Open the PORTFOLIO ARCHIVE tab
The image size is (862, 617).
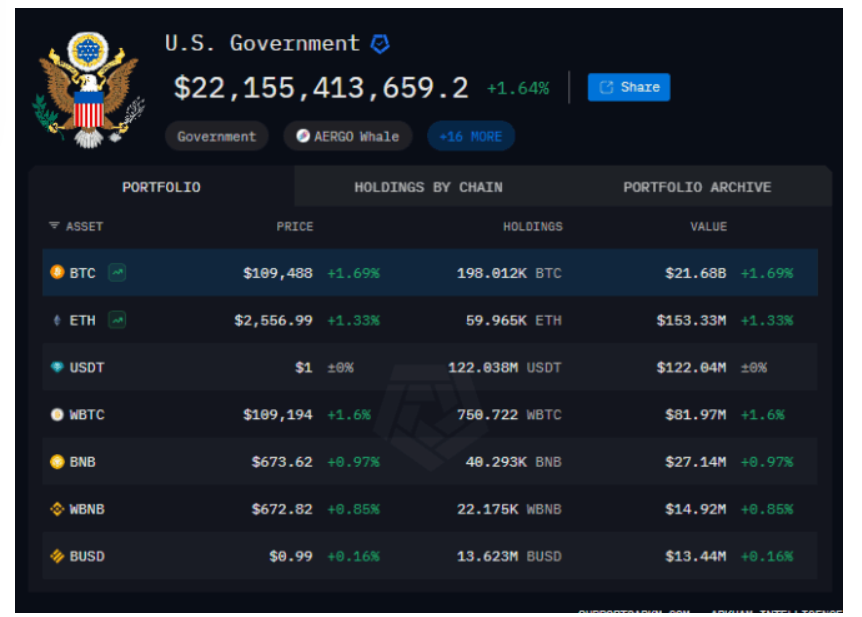697,187
